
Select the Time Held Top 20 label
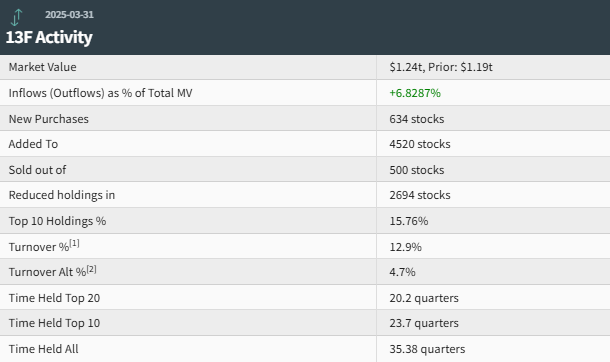tap(54, 298)
